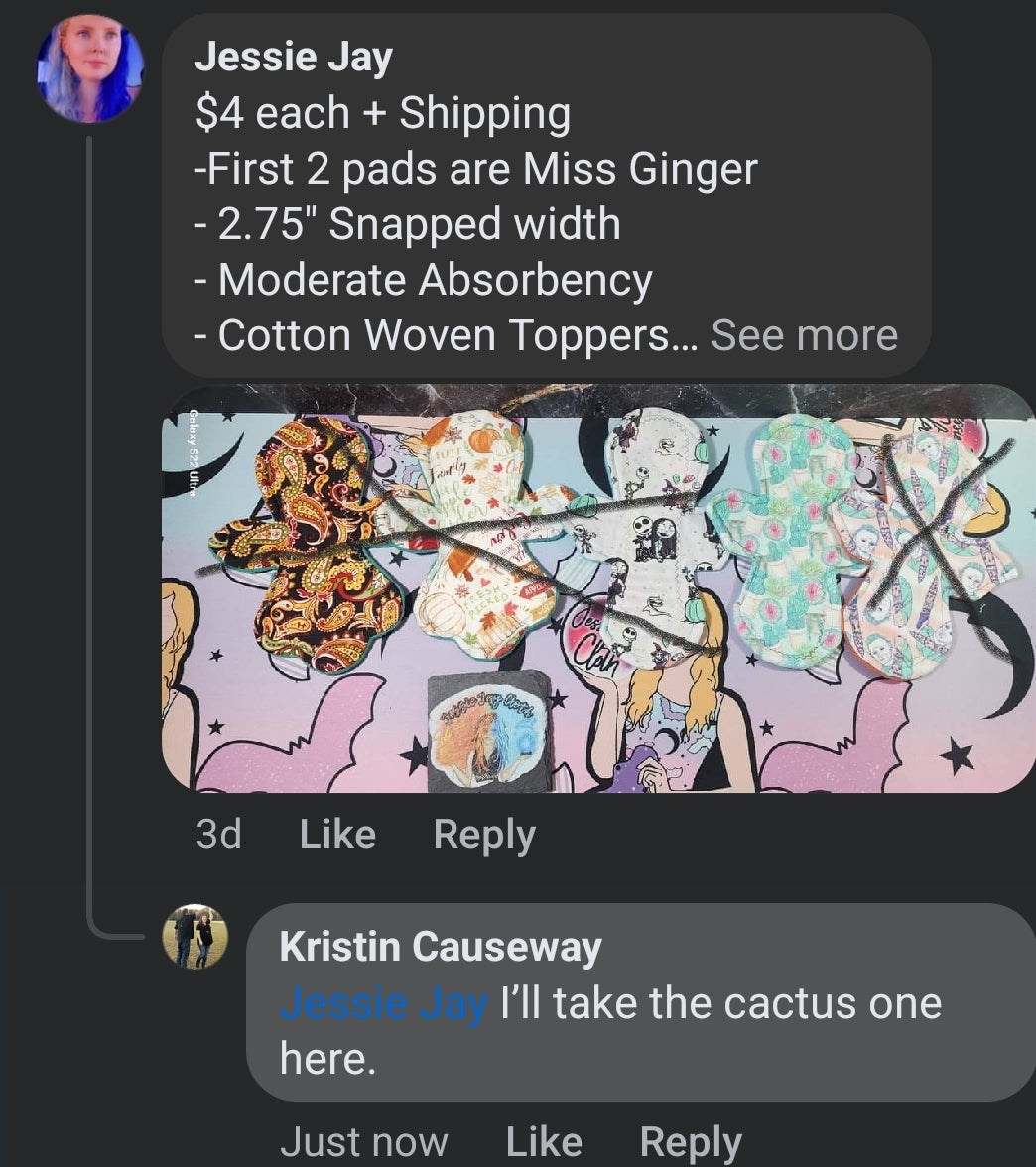1036x1167 pixels.
Task: Click the 3d timestamp
Action: [x=218, y=835]
